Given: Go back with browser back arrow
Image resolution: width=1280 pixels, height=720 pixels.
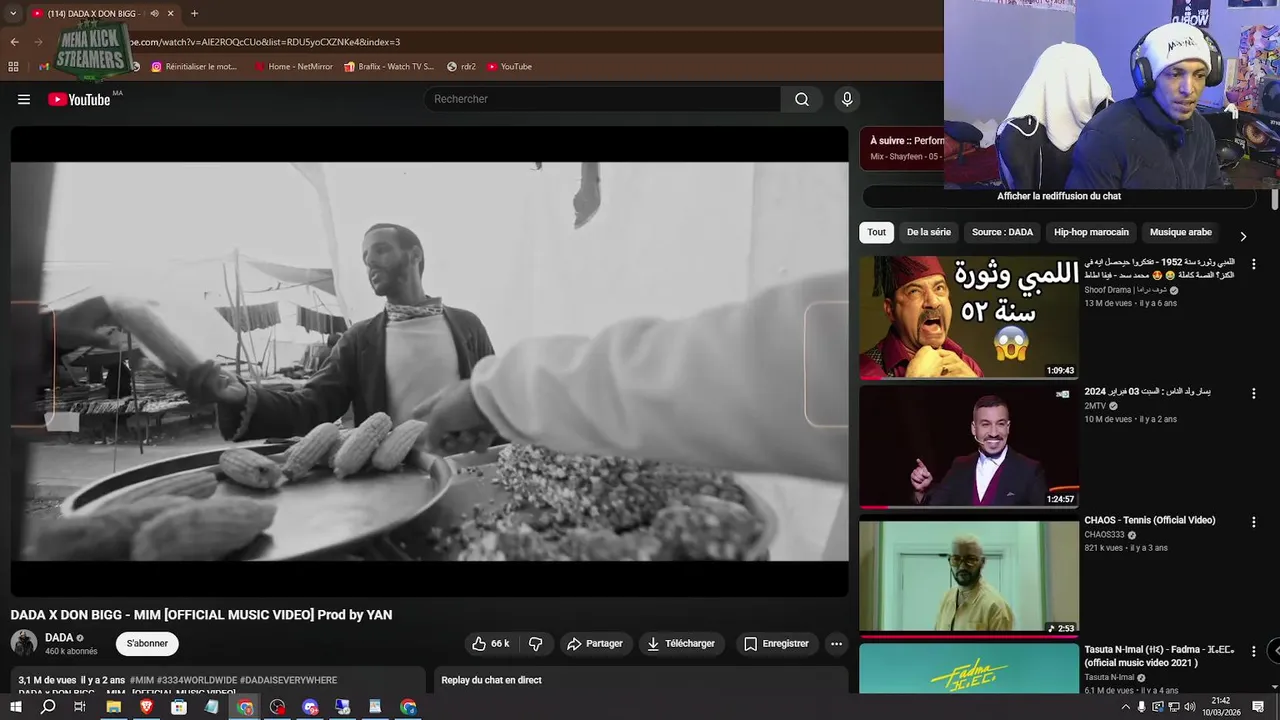Looking at the screenshot, I should click(14, 42).
